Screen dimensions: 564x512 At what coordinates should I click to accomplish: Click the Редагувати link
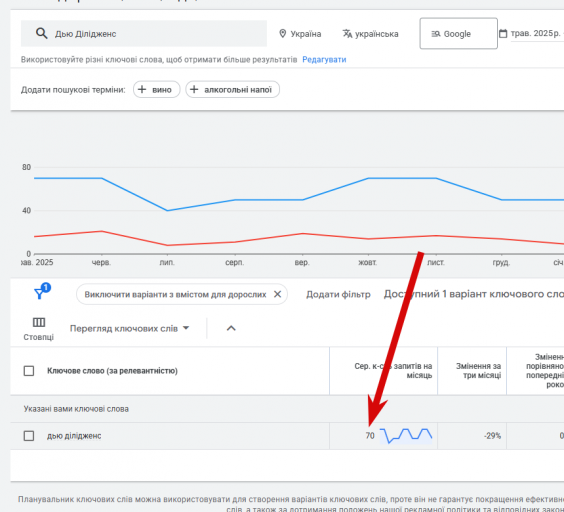pos(324,60)
